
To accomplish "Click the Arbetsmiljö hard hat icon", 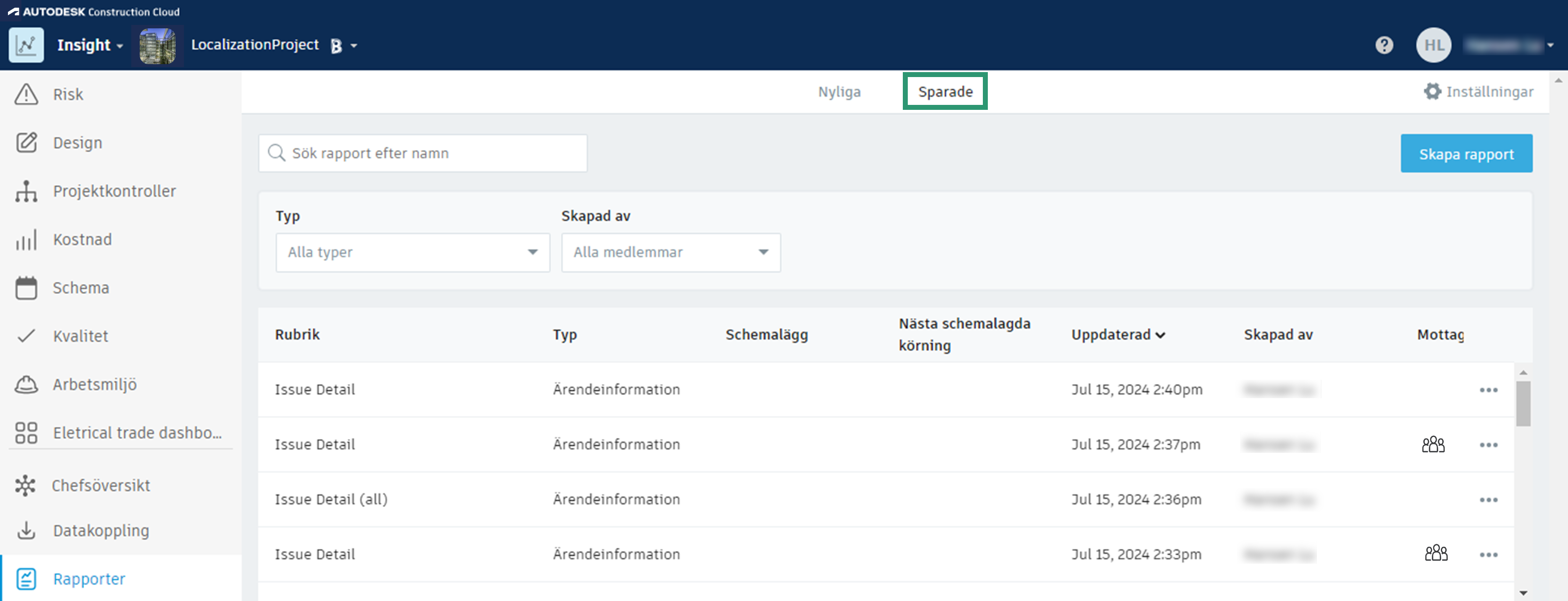I will [x=26, y=385].
